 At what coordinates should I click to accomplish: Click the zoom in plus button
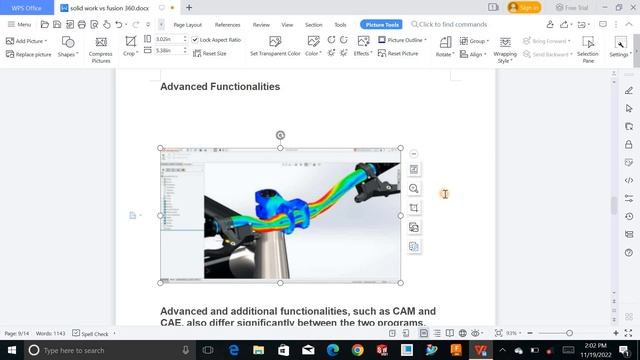tap(616, 333)
